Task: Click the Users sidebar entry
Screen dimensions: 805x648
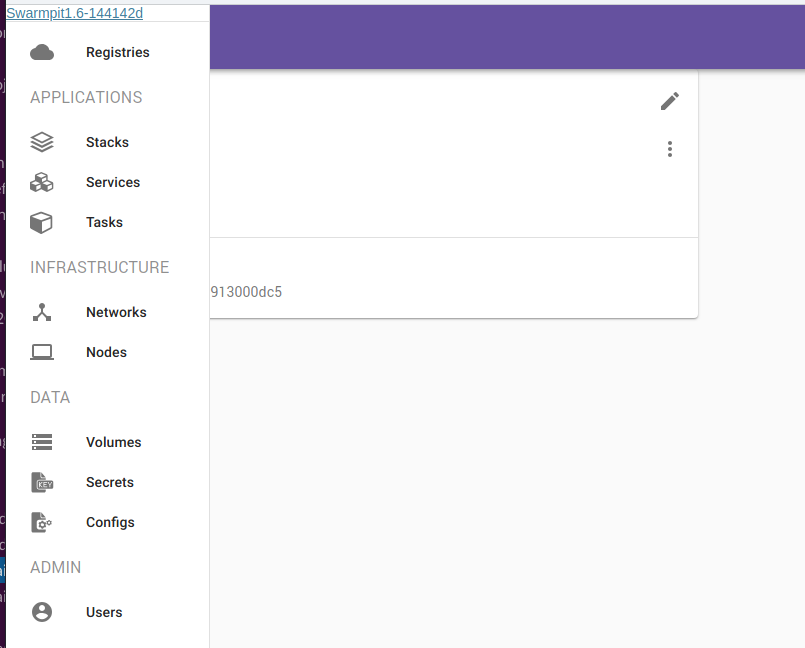Action: click(x=103, y=612)
